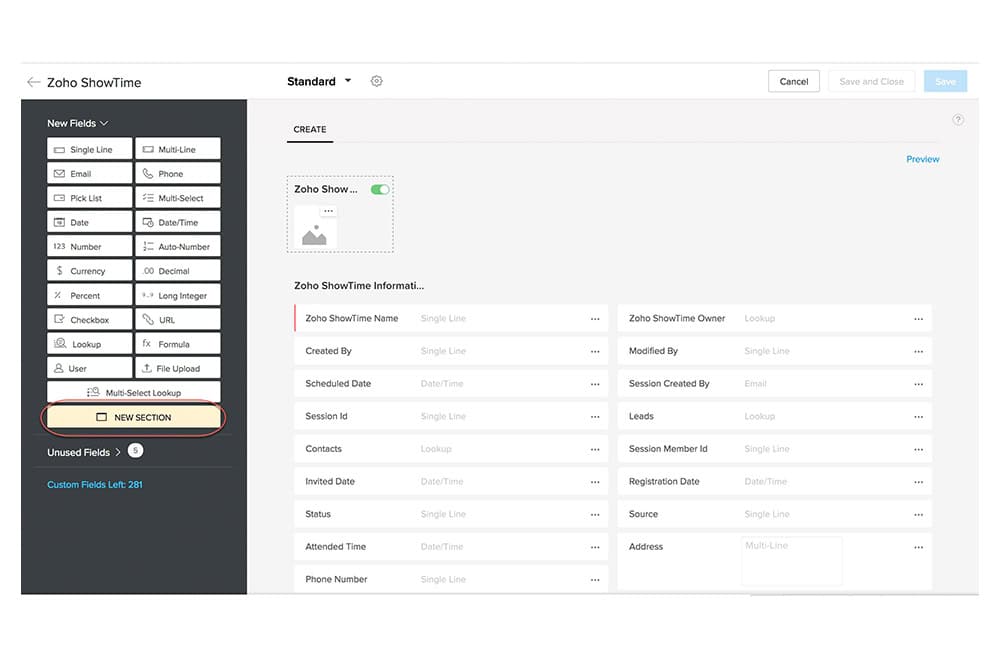Open options for Registration Date field
Screen dimensions: 1000x658
[918, 482]
